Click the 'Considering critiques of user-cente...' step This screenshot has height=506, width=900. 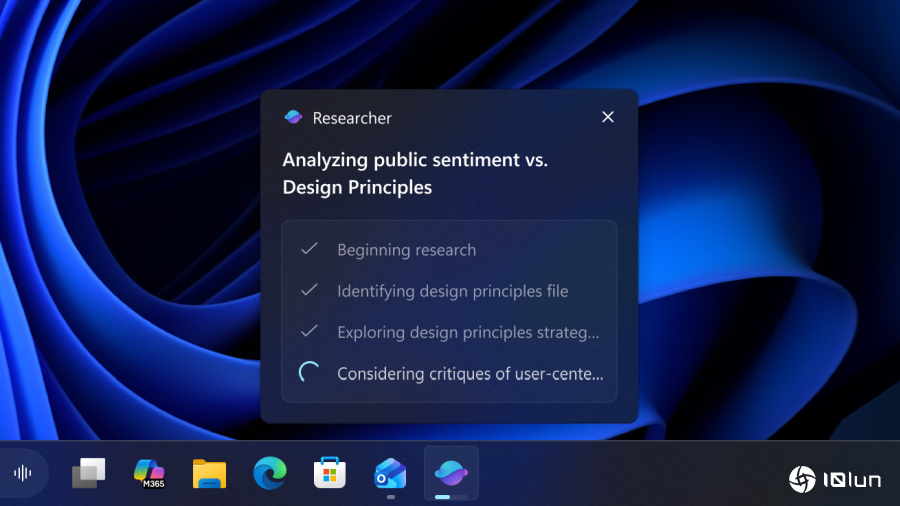pos(470,374)
